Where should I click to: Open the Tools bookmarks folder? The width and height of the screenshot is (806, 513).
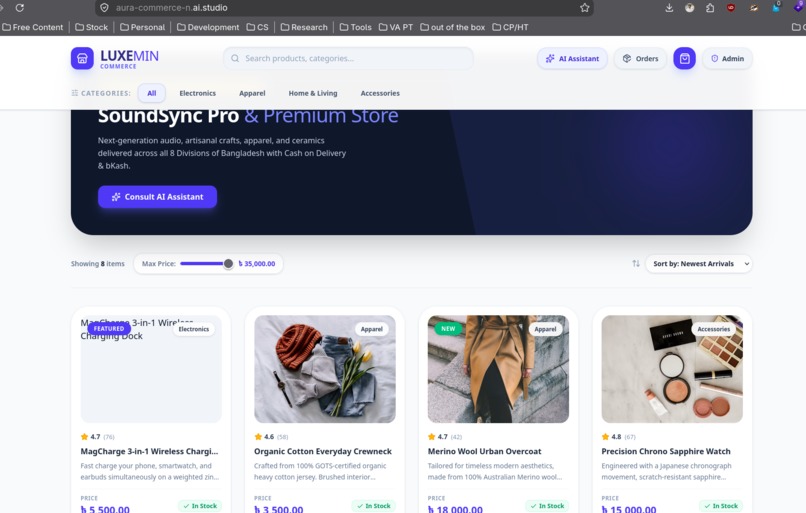pos(355,27)
